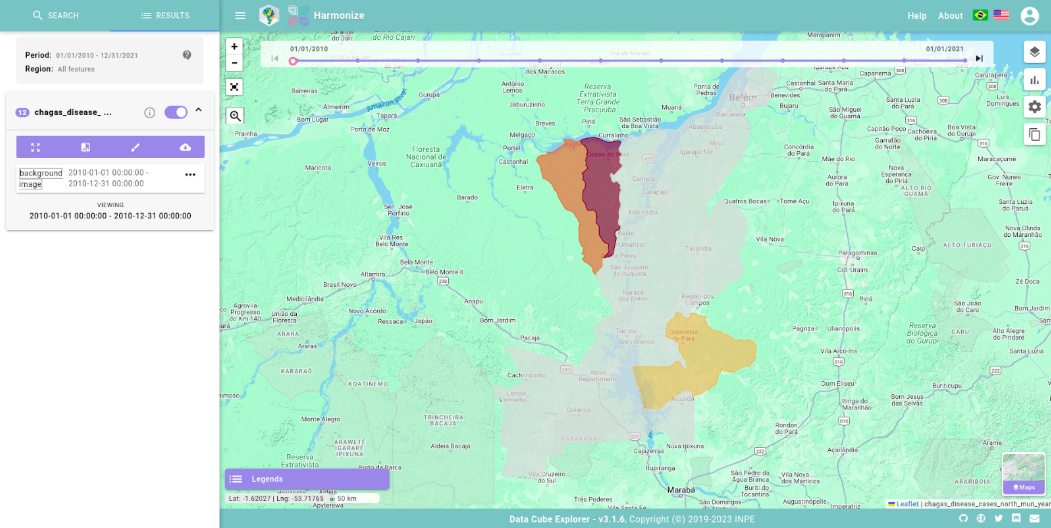1051x528 pixels.
Task: Open the hamburger menu next to Harmonize
Action: [240, 16]
